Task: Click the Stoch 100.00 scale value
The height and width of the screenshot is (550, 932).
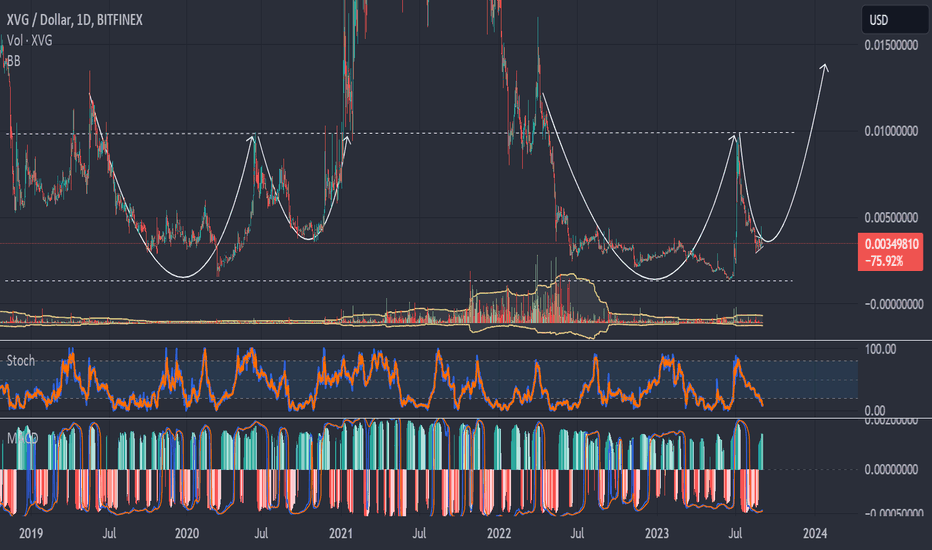Action: [x=880, y=350]
